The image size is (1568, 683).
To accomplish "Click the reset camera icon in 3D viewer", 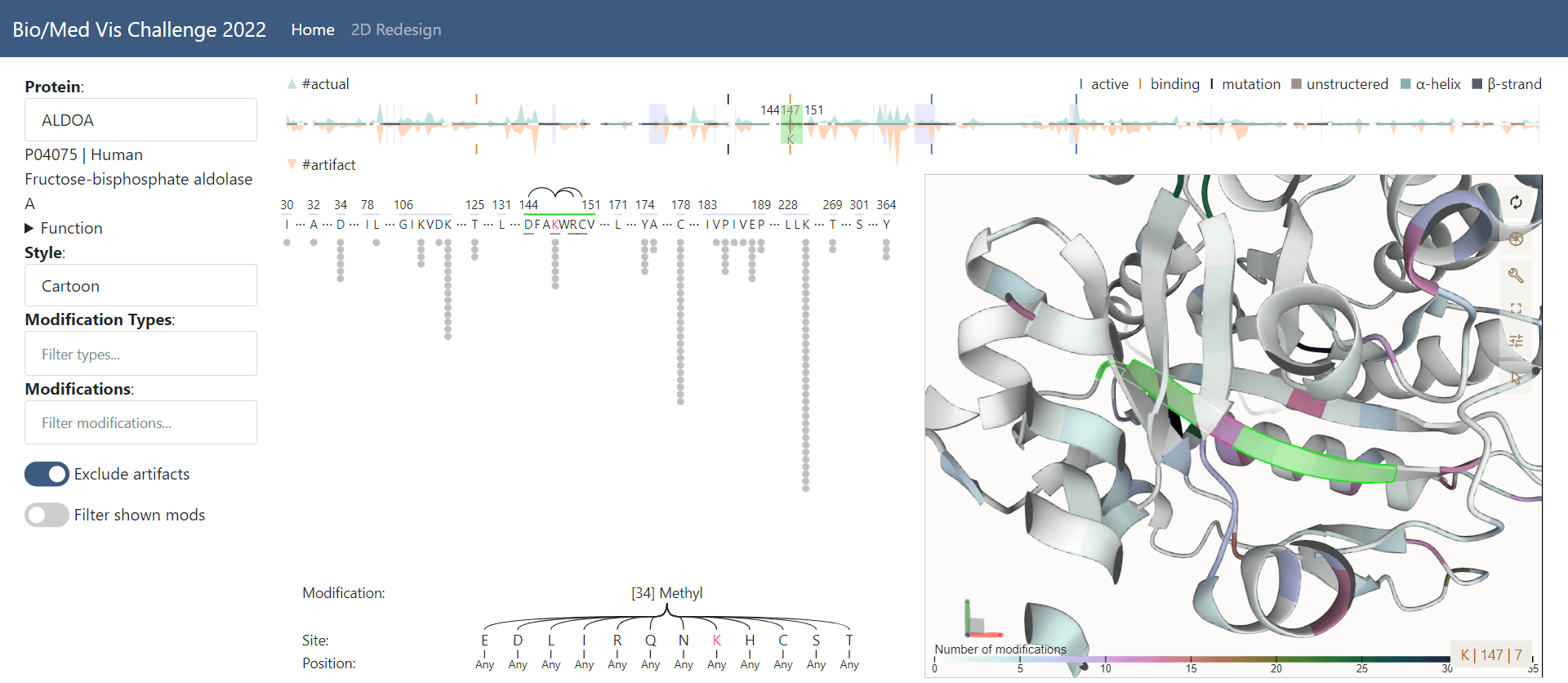I will tap(1516, 203).
